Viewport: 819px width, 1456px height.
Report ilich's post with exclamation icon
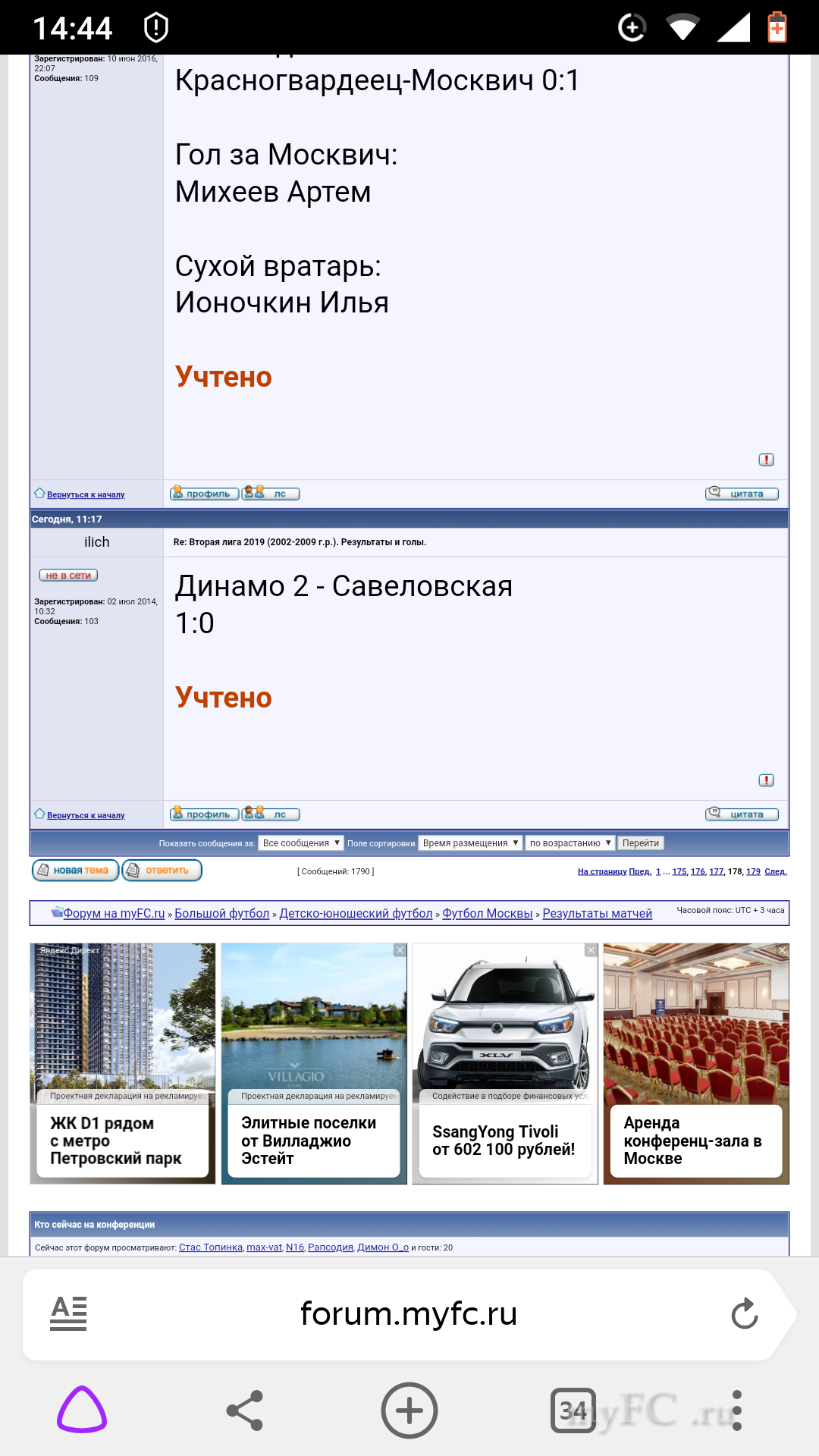766,780
